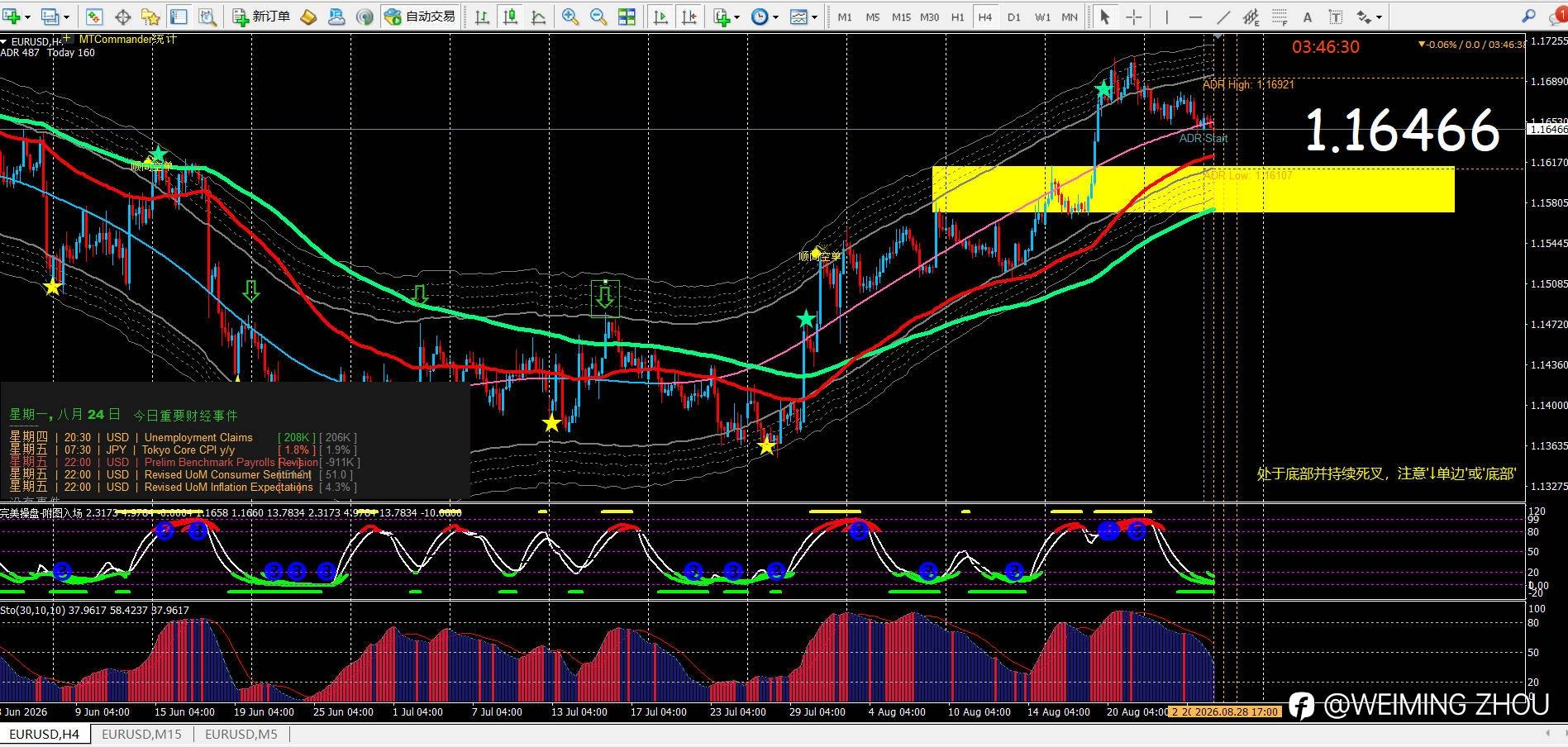Toggle the Market Watch panel
Screen dimensions: 1568x747
[x=94, y=17]
